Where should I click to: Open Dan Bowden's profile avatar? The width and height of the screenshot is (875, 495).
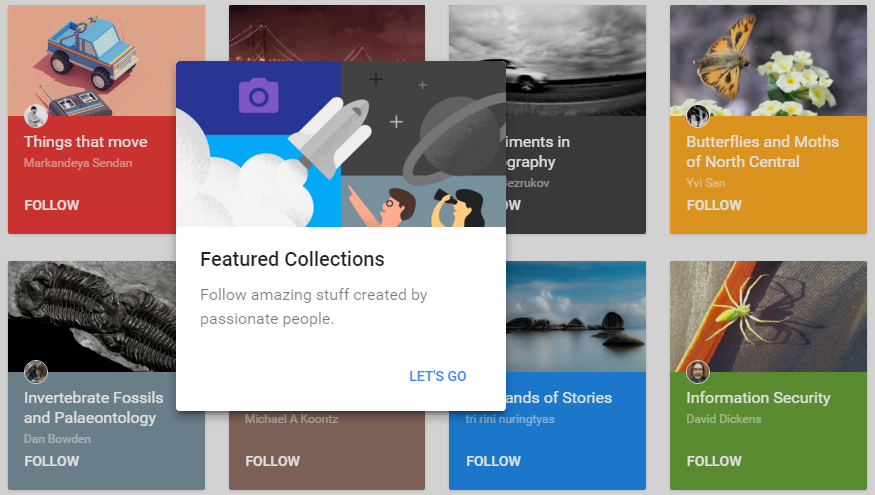(x=36, y=372)
